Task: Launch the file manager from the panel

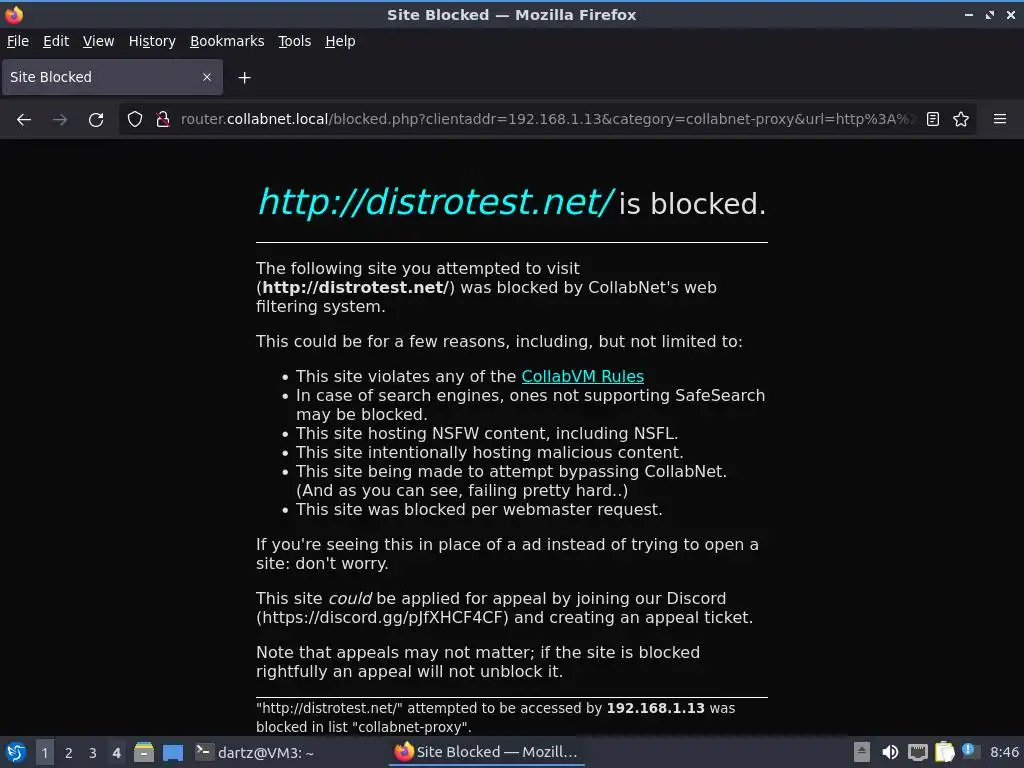Action: click(144, 752)
